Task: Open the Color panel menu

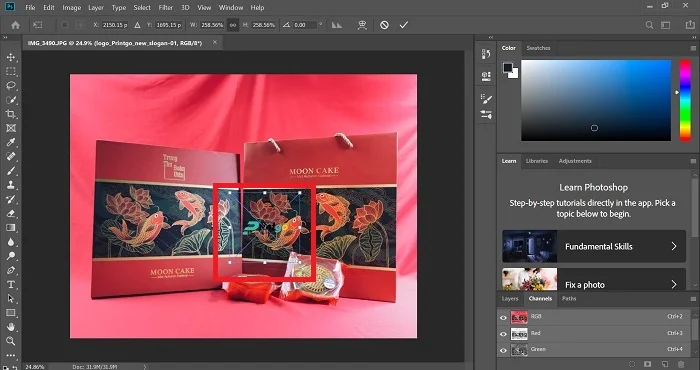Action: pos(693,48)
